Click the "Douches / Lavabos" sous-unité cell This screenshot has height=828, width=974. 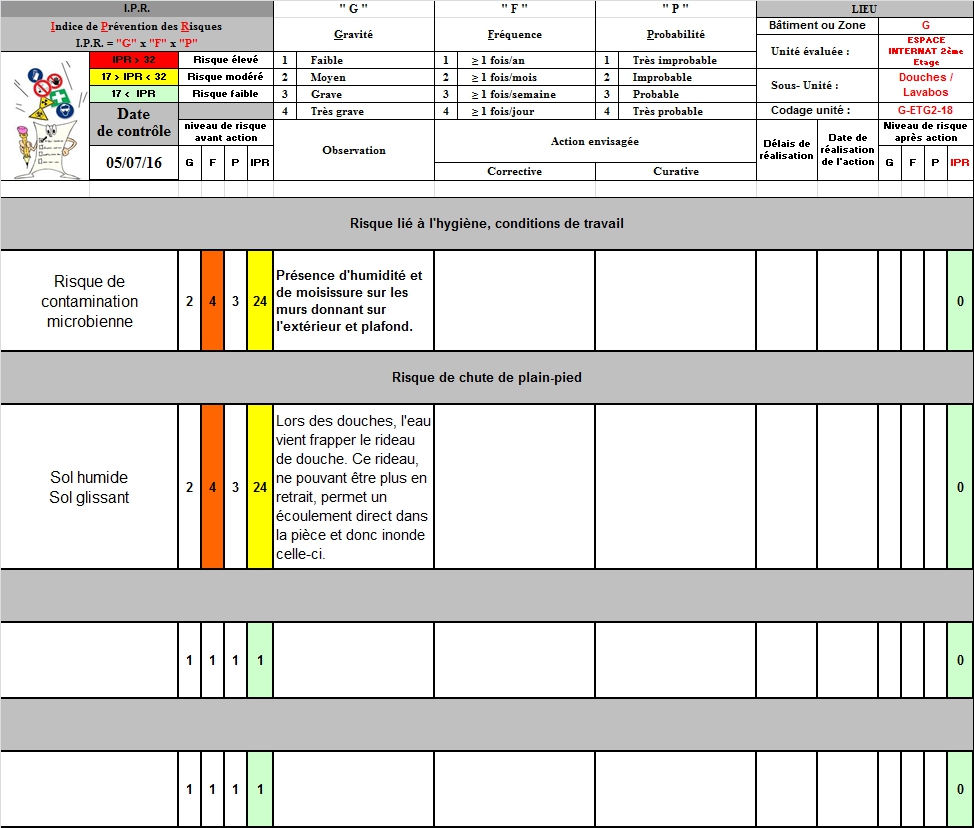[x=925, y=85]
